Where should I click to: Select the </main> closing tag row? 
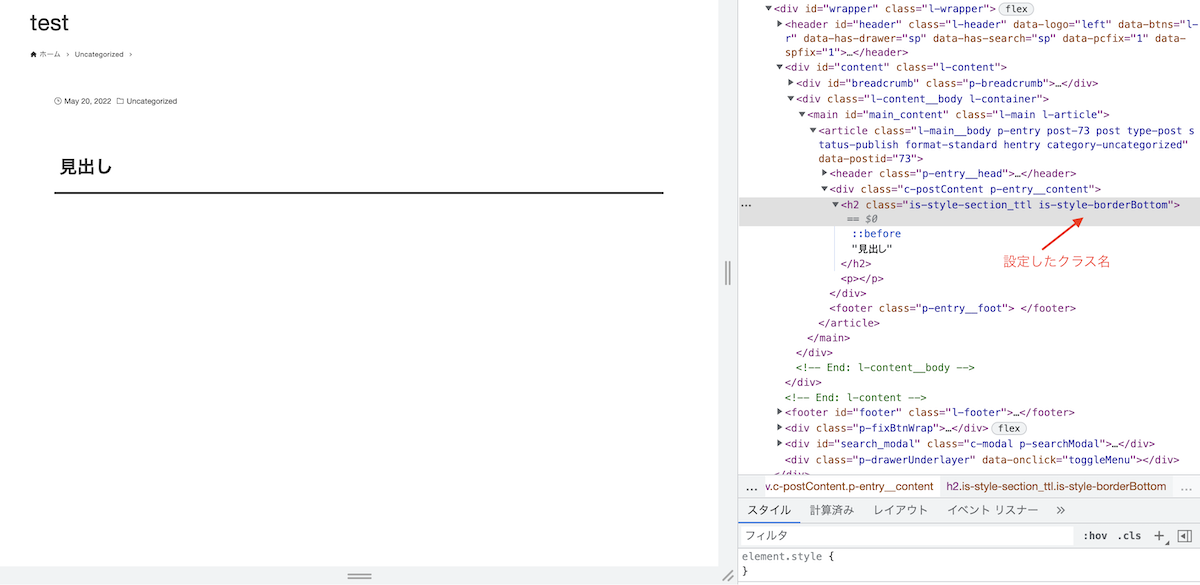828,338
